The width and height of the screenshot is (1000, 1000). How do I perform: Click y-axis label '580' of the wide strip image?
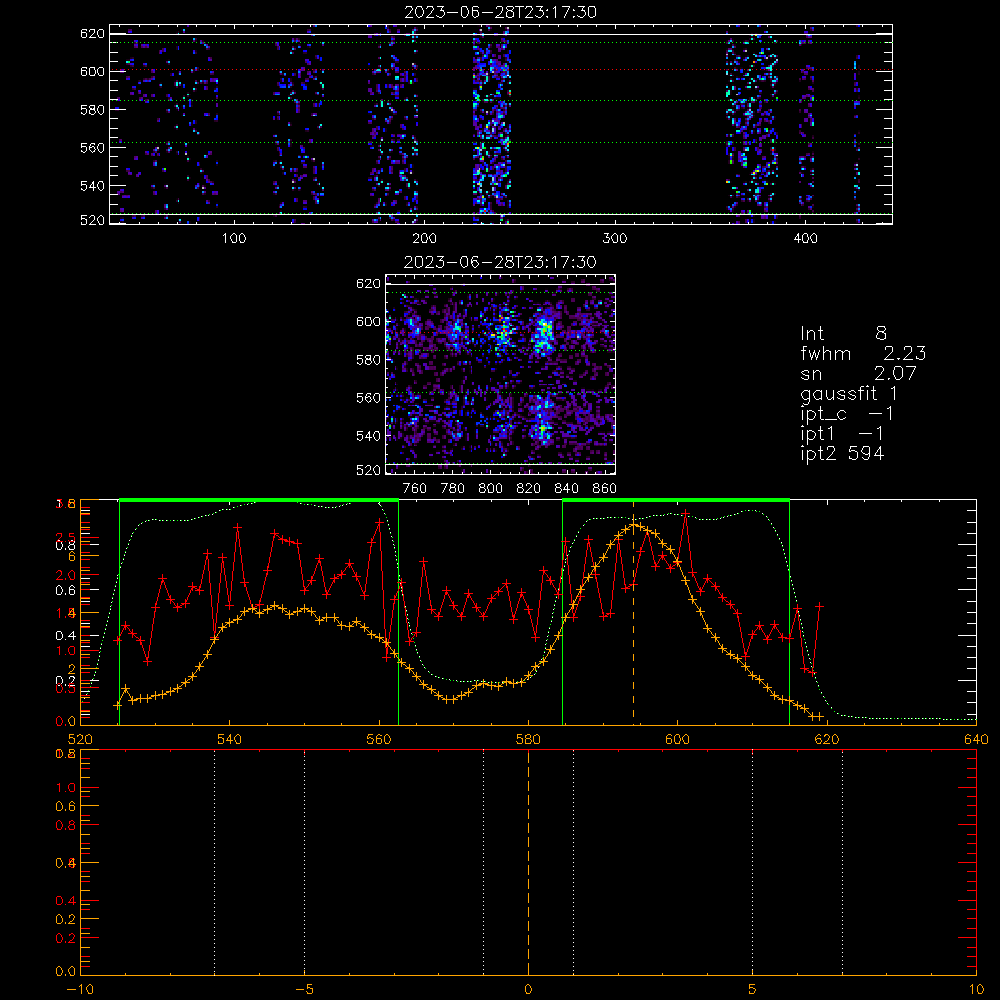92,110
